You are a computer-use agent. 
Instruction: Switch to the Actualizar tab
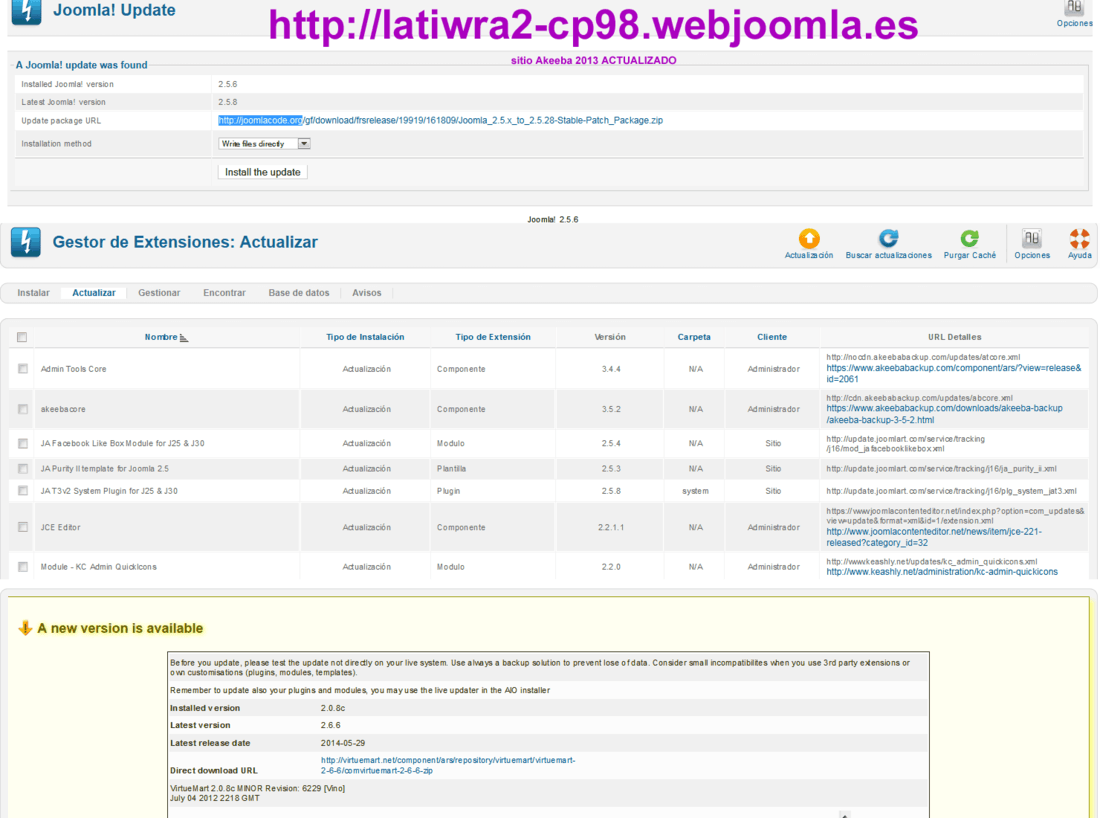coord(94,293)
